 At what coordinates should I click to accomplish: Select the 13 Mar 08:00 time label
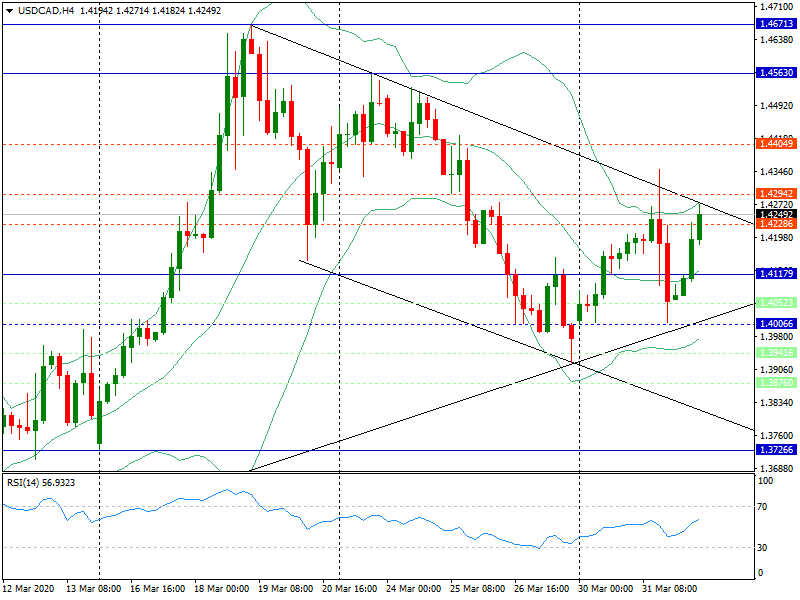click(93, 589)
